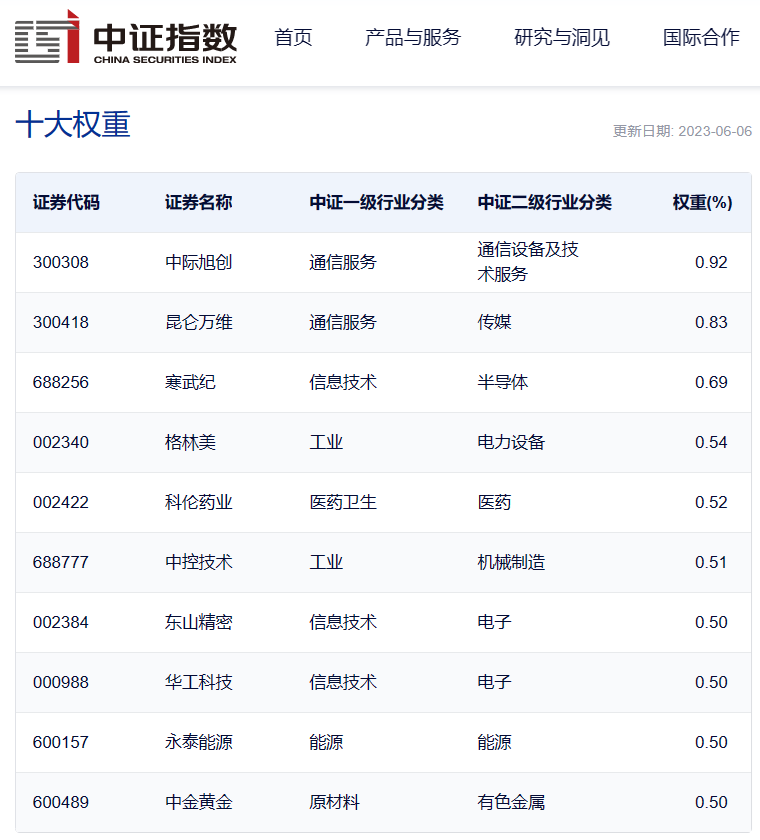Click the 机械制造 industry cell
Image resolution: width=760 pixels, height=840 pixels.
pyautogui.click(x=511, y=562)
